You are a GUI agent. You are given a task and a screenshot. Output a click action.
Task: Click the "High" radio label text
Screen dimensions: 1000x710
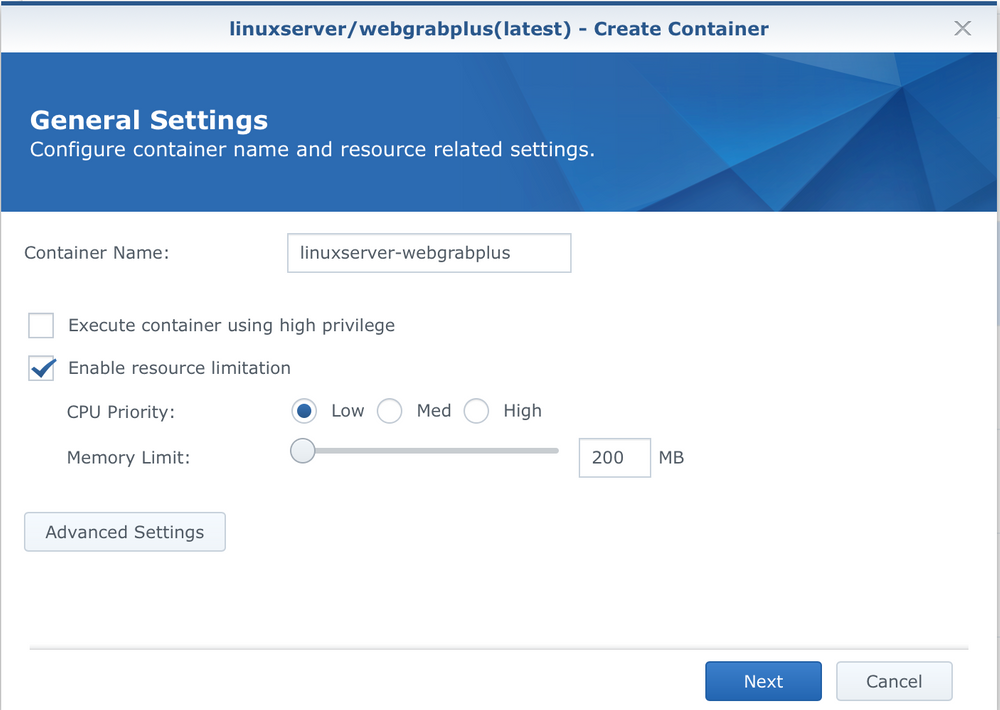523,410
